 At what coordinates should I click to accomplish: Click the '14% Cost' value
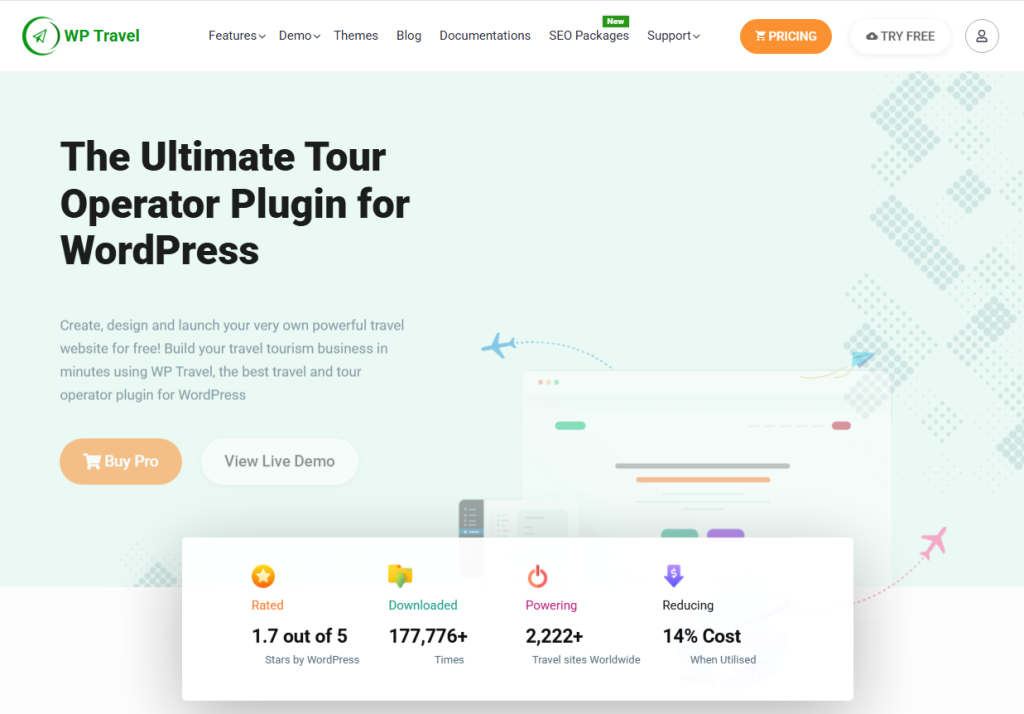[x=702, y=636]
